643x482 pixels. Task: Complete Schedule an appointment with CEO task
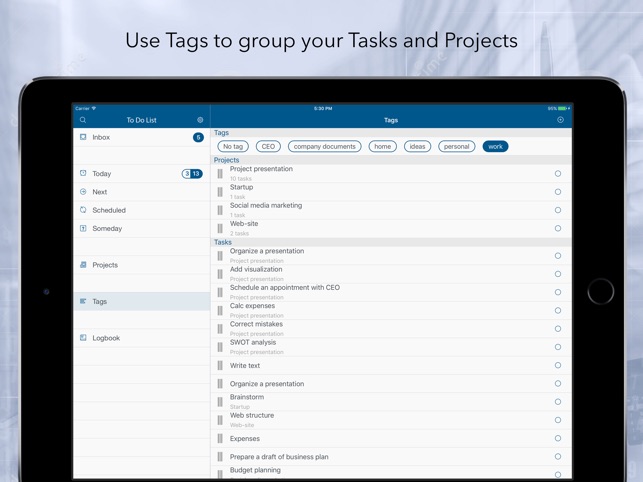(558, 292)
